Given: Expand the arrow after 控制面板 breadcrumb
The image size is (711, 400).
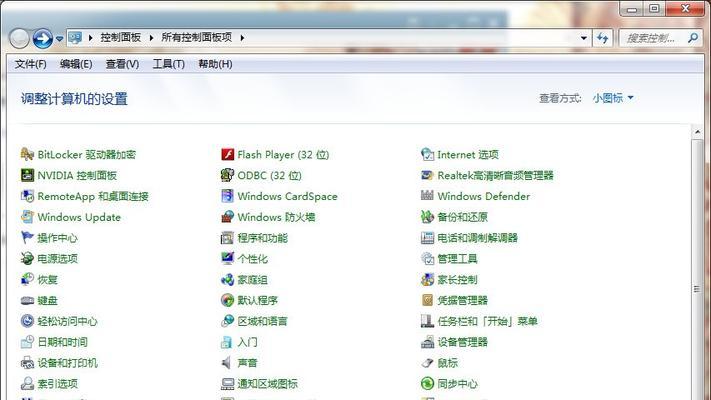Looking at the screenshot, I should [x=151, y=38].
